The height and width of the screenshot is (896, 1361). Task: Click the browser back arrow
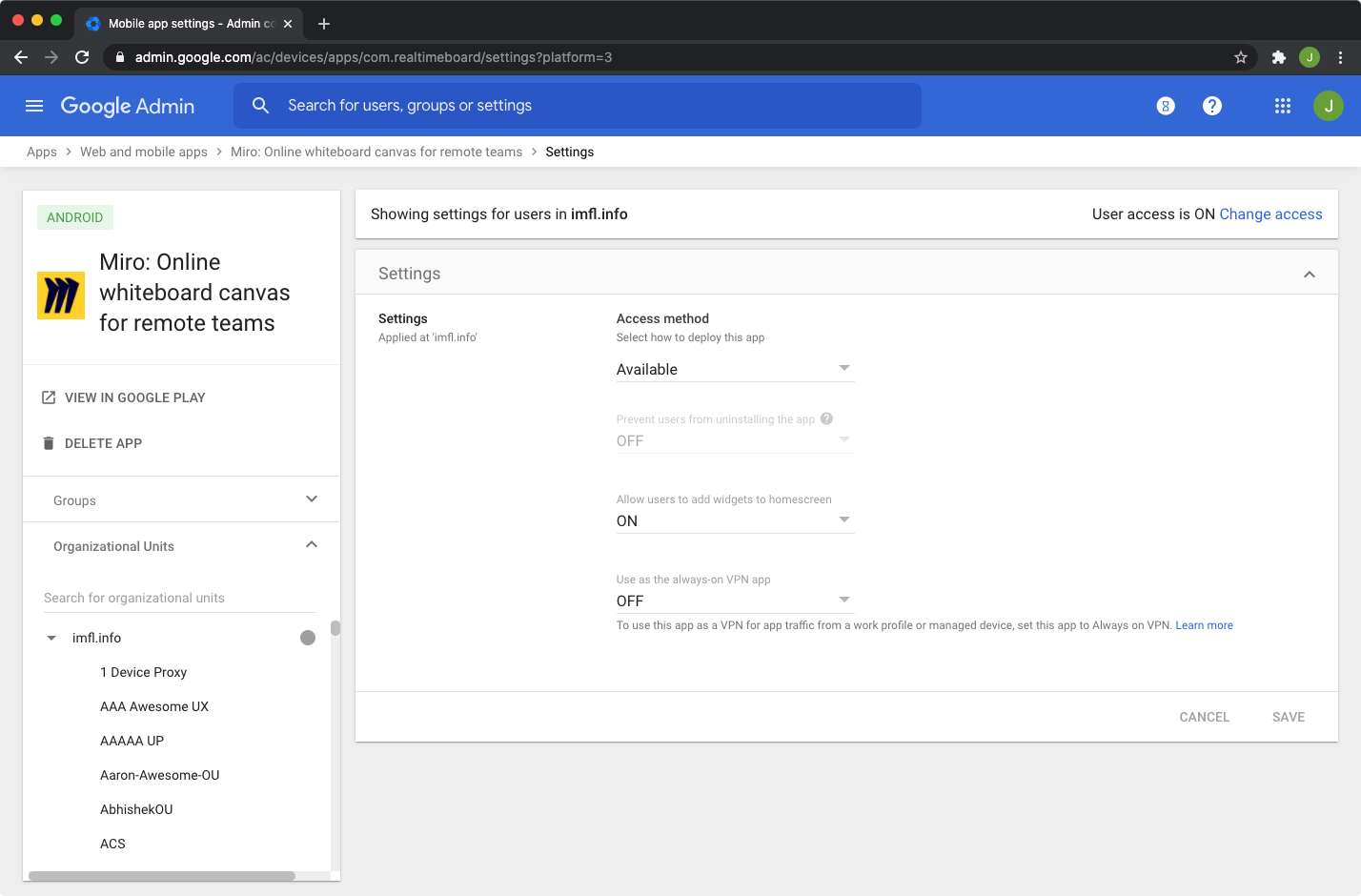point(21,57)
